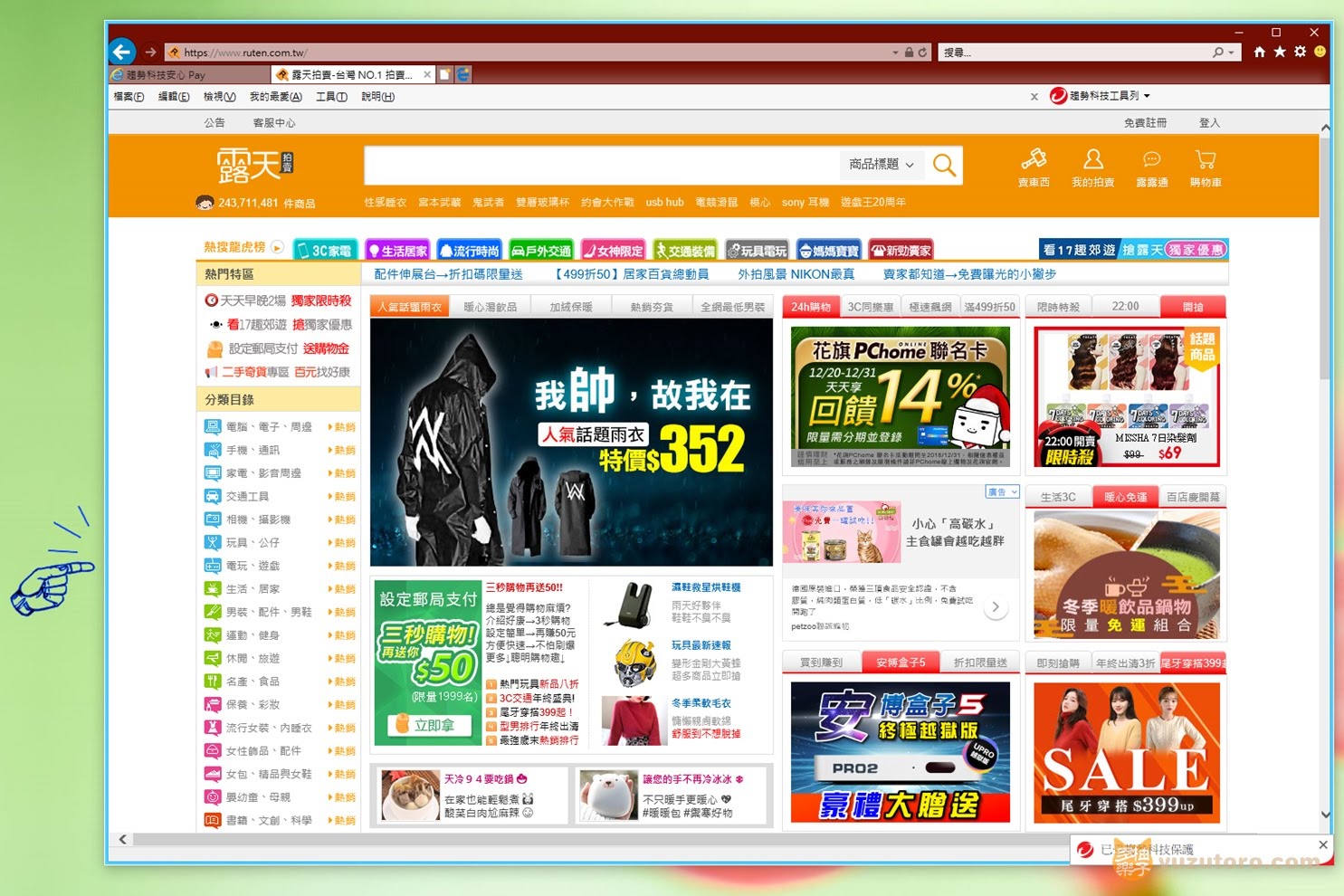Click the browser forward arrow
1344x896 pixels.
click(150, 52)
